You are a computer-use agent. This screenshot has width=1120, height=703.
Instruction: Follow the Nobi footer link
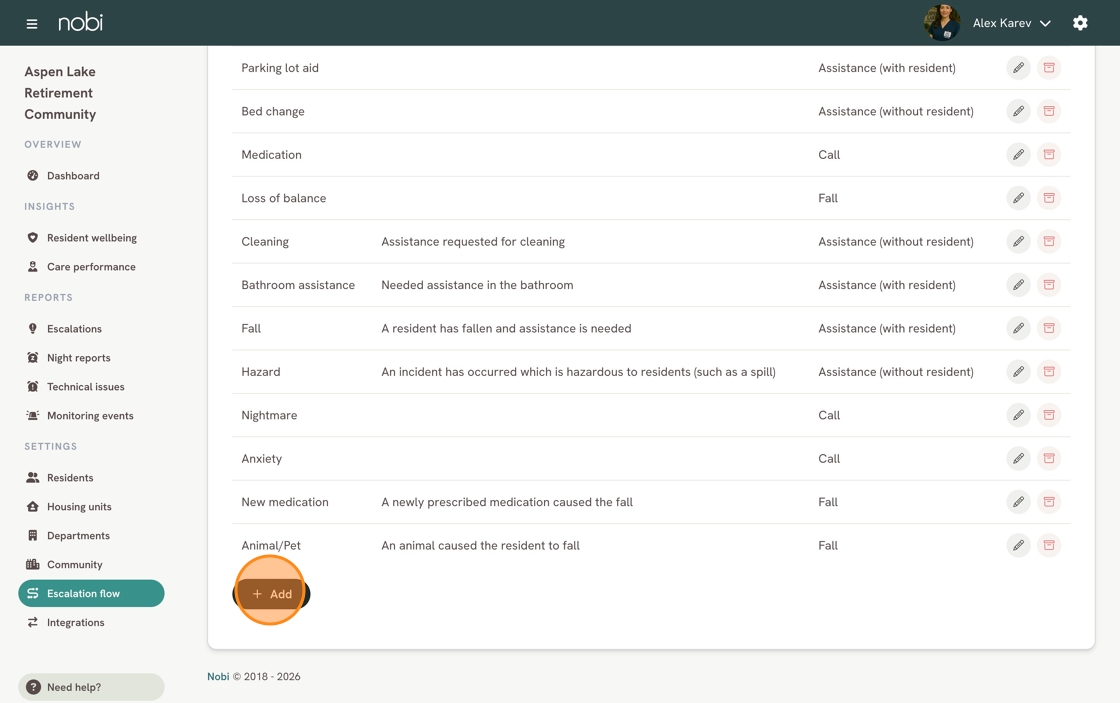218,677
